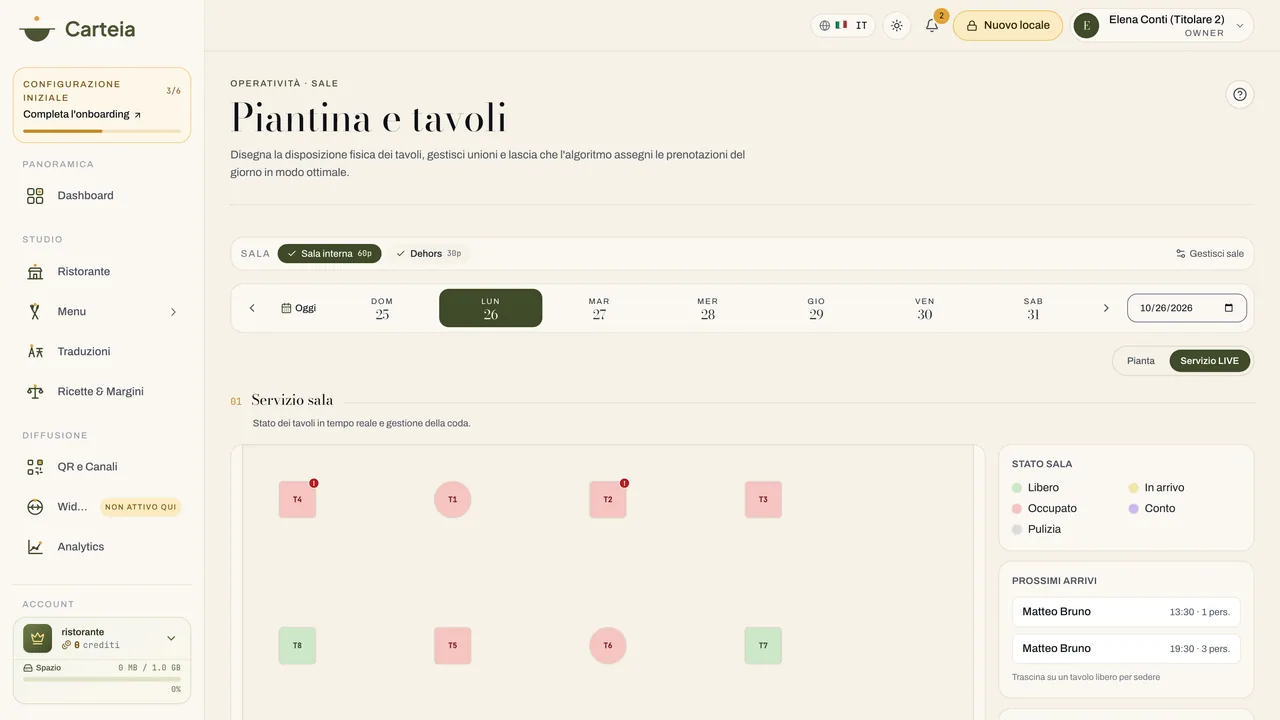This screenshot has height=720, width=1280.
Task: Open Analytics chart icon
Action: tap(35, 547)
